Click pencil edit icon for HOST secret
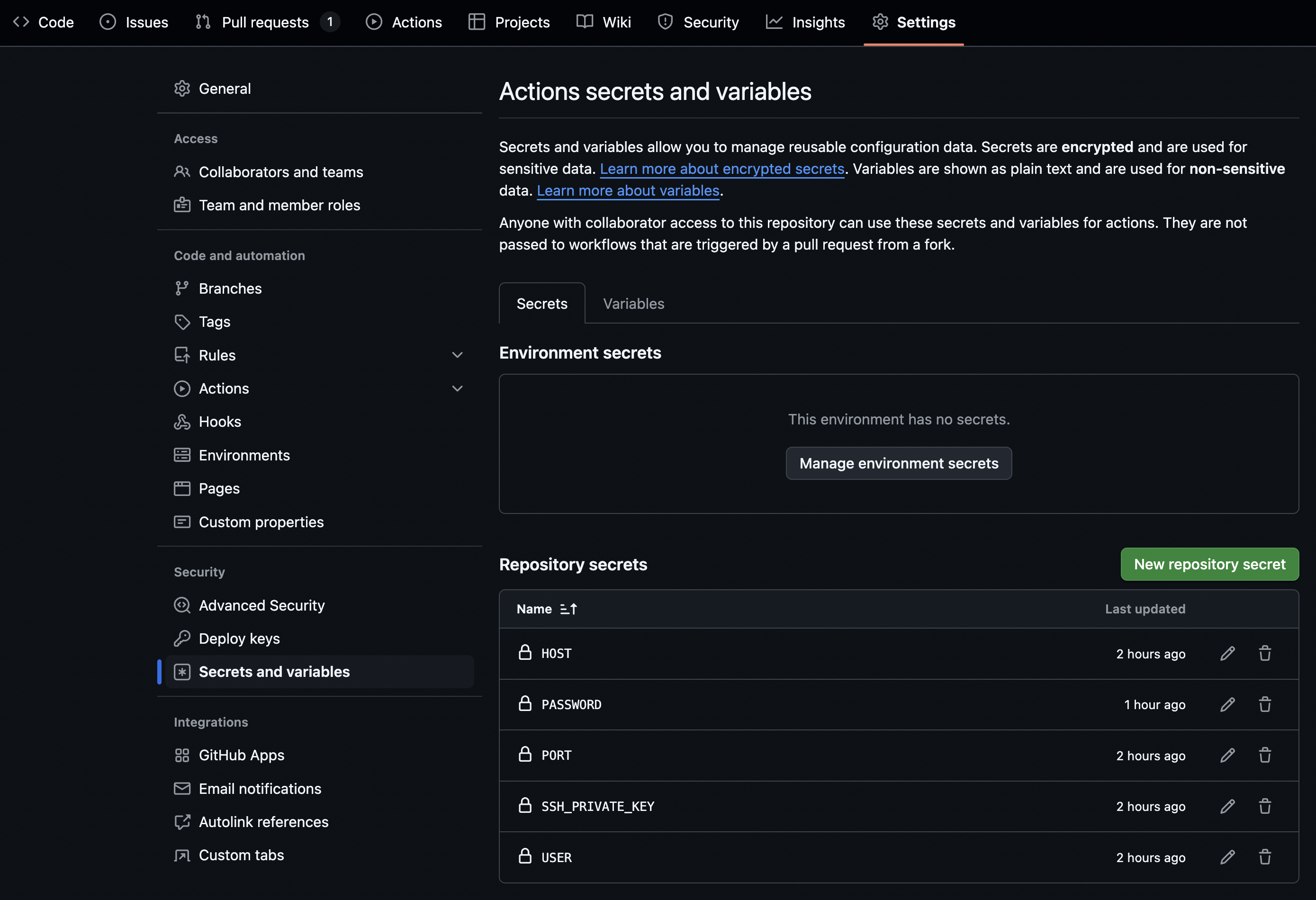The height and width of the screenshot is (900, 1316). (x=1227, y=653)
